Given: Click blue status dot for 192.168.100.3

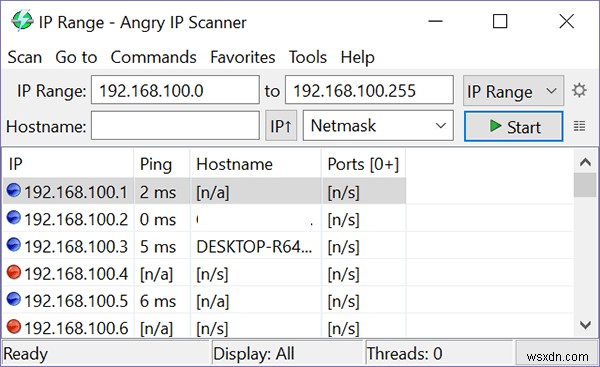Looking at the screenshot, I should click(x=14, y=245).
